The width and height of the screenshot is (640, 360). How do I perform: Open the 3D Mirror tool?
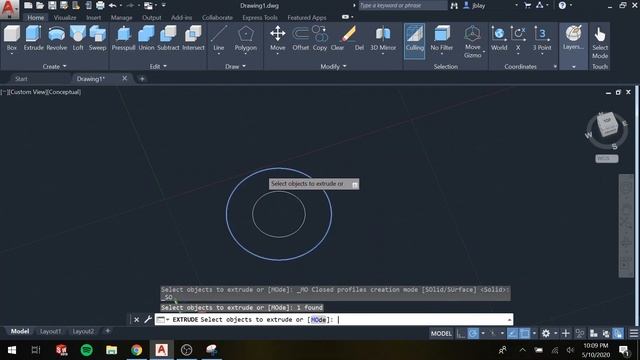pos(383,38)
